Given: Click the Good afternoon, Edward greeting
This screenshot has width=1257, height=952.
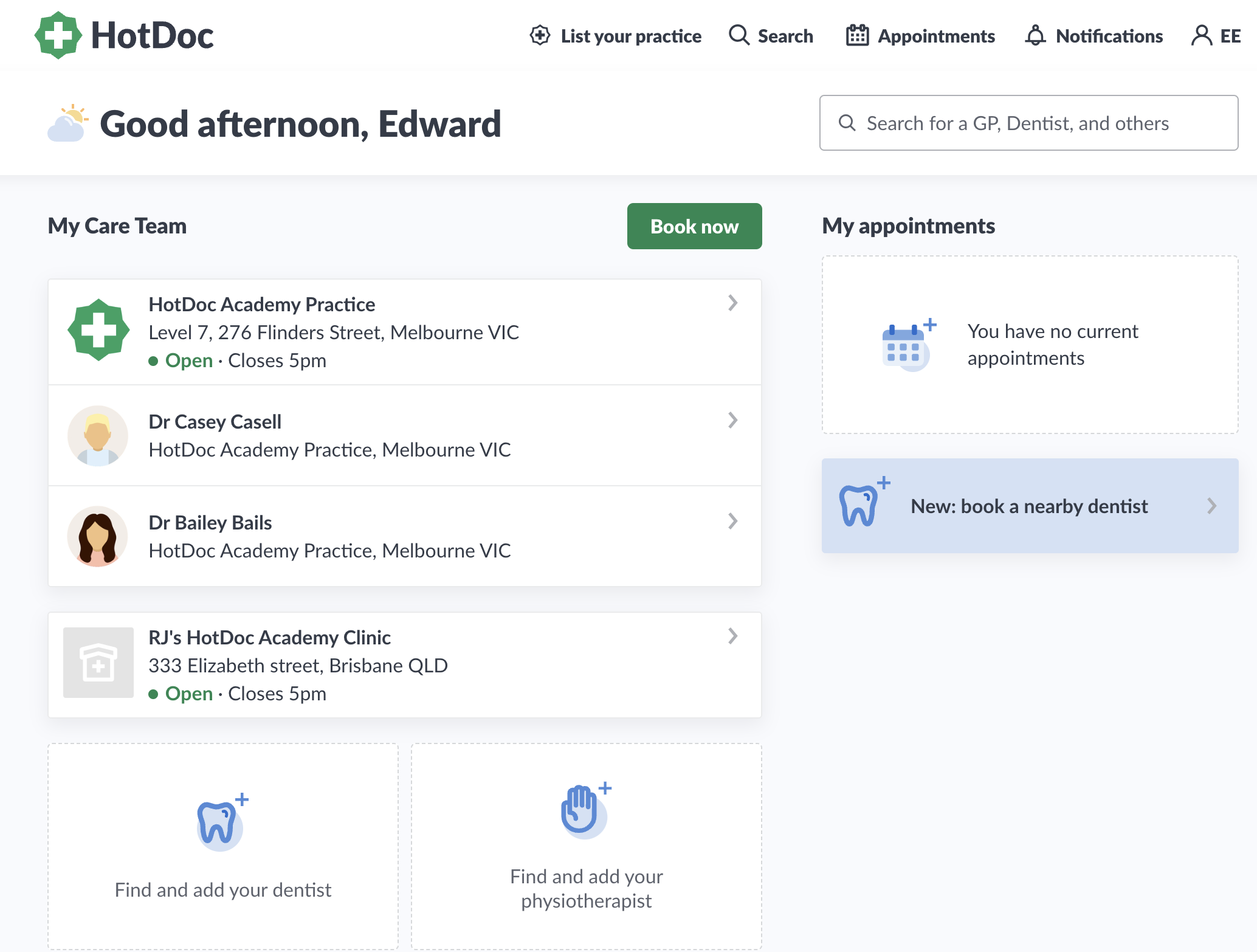Looking at the screenshot, I should click(x=300, y=124).
